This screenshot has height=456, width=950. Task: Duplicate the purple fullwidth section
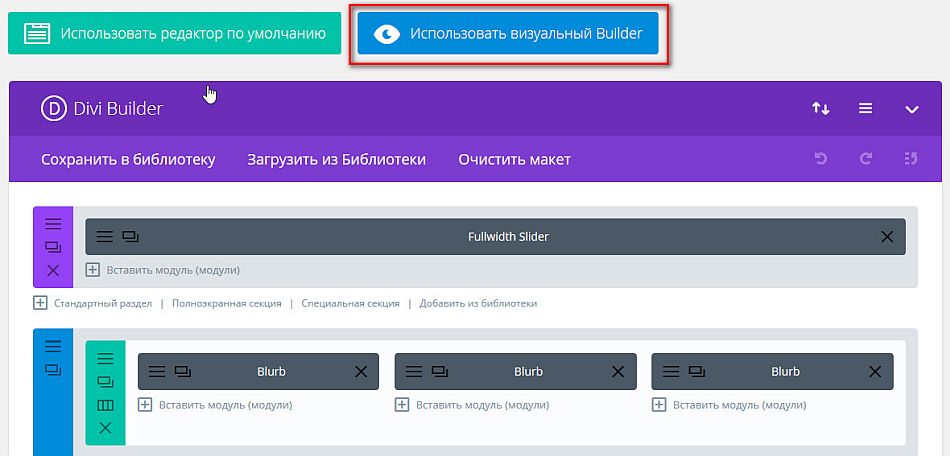[x=53, y=247]
